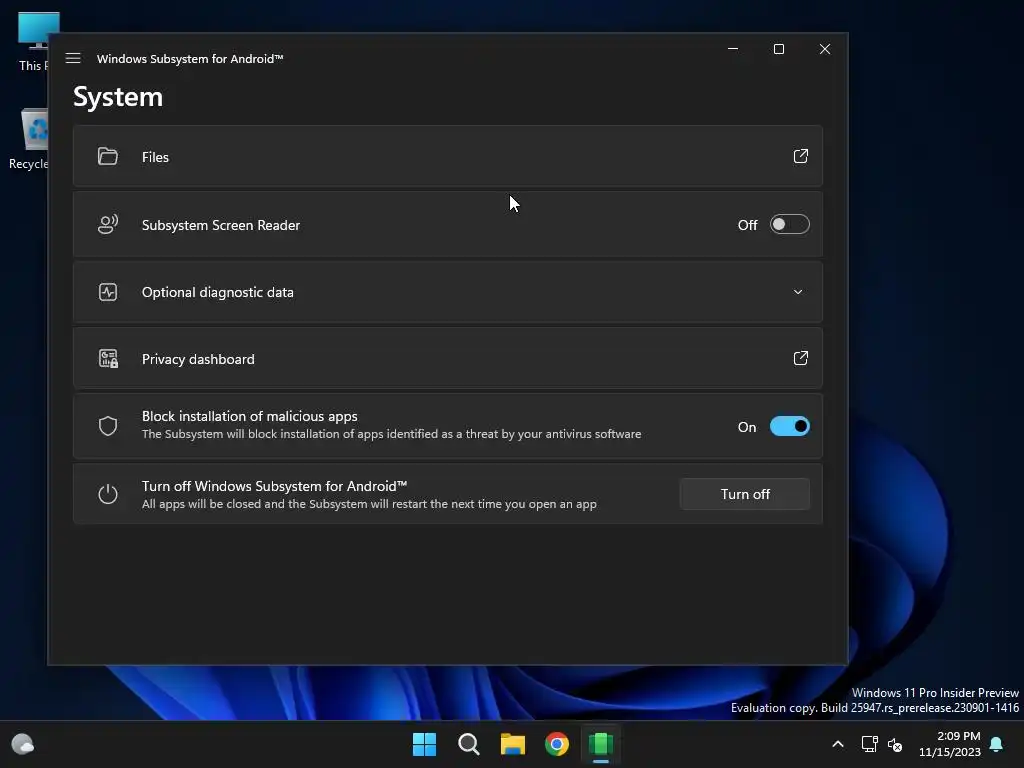The image size is (1024, 768).
Task: Click the Windows Subsystem for Android window title
Action: coord(189,59)
